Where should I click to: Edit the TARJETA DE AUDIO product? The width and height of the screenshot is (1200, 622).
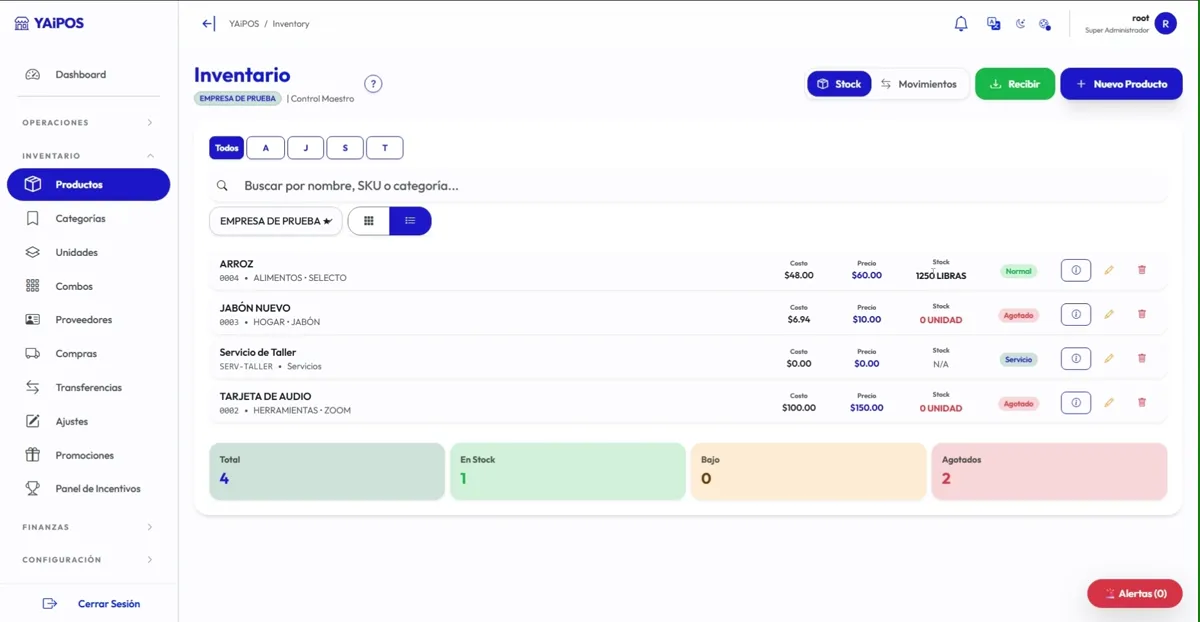[x=1109, y=403]
